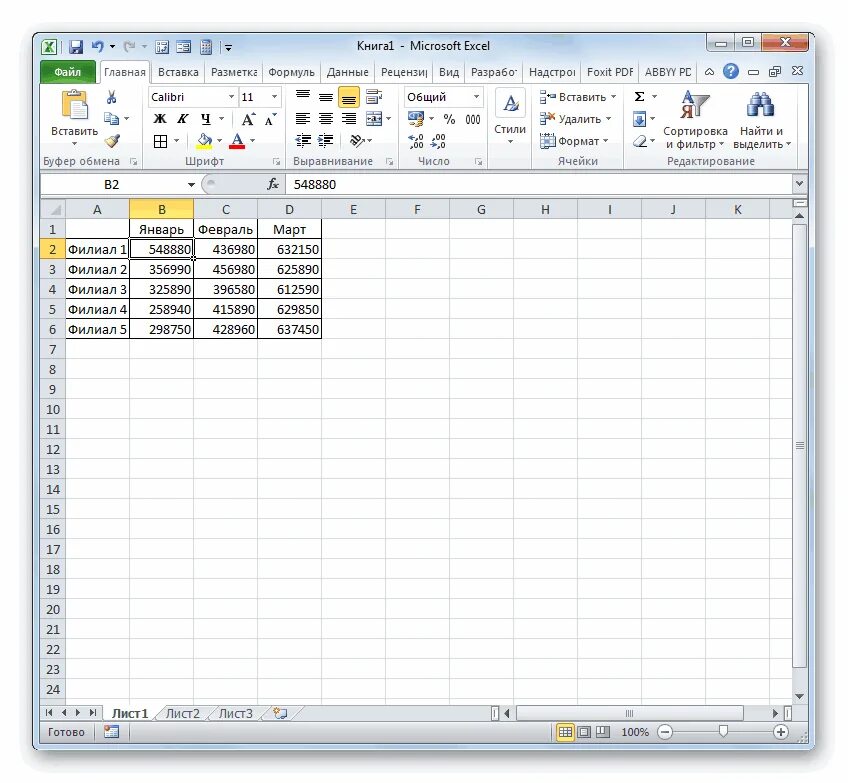Center text horizontally in the cell
848x783 pixels.
(326, 118)
